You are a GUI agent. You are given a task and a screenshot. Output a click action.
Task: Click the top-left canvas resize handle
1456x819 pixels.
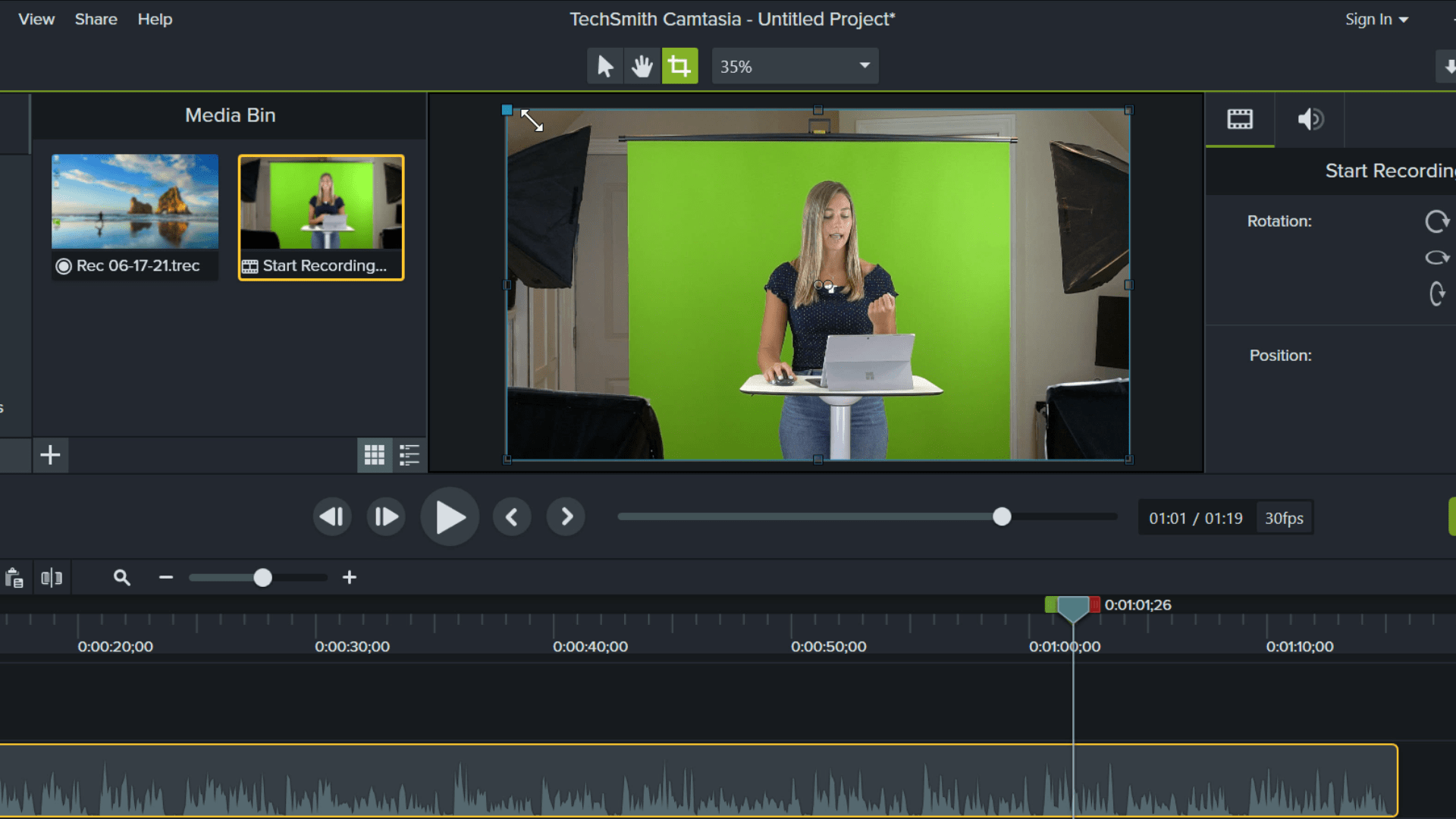507,110
